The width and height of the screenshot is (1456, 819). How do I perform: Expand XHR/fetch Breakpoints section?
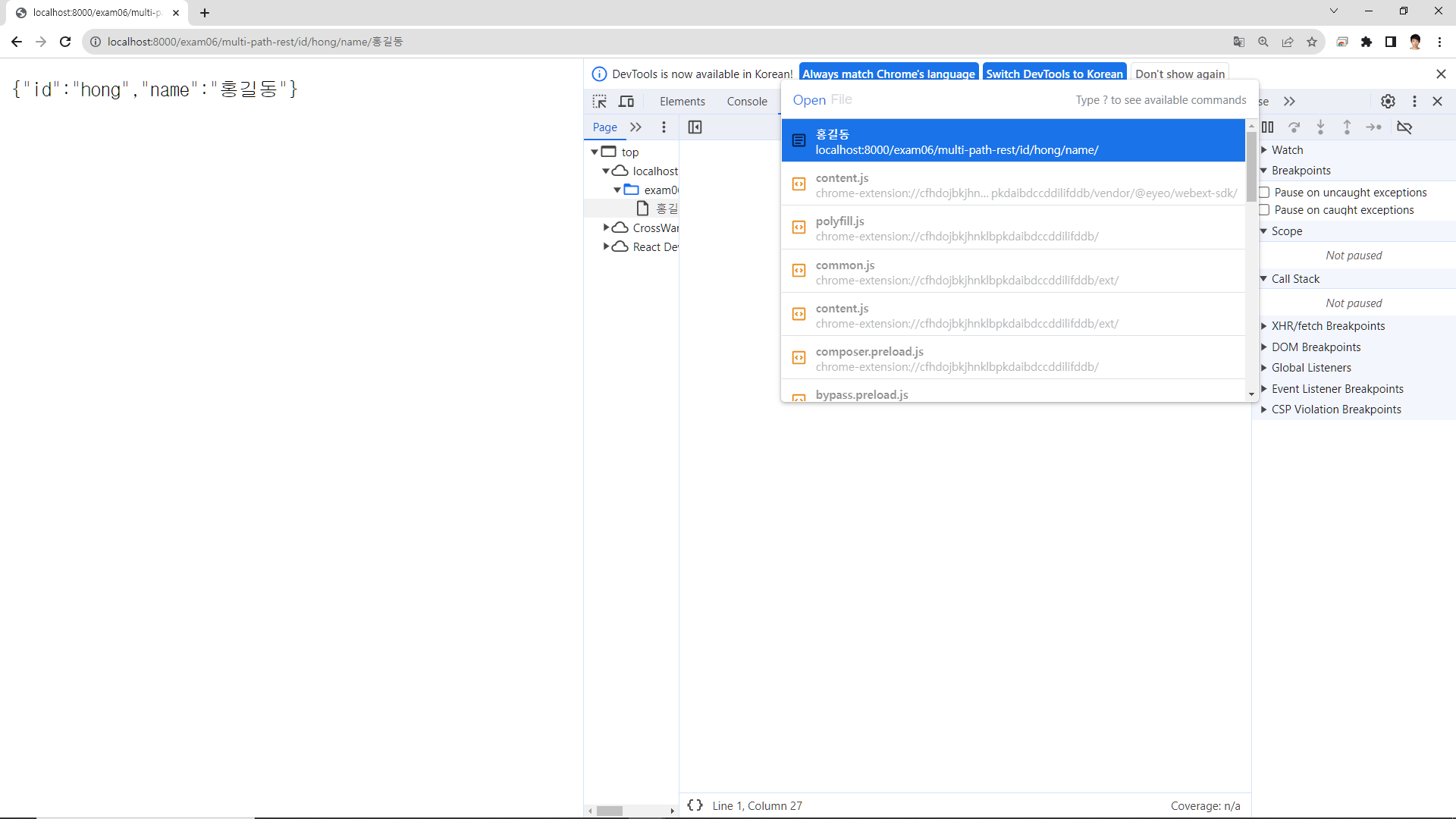pyautogui.click(x=1328, y=326)
